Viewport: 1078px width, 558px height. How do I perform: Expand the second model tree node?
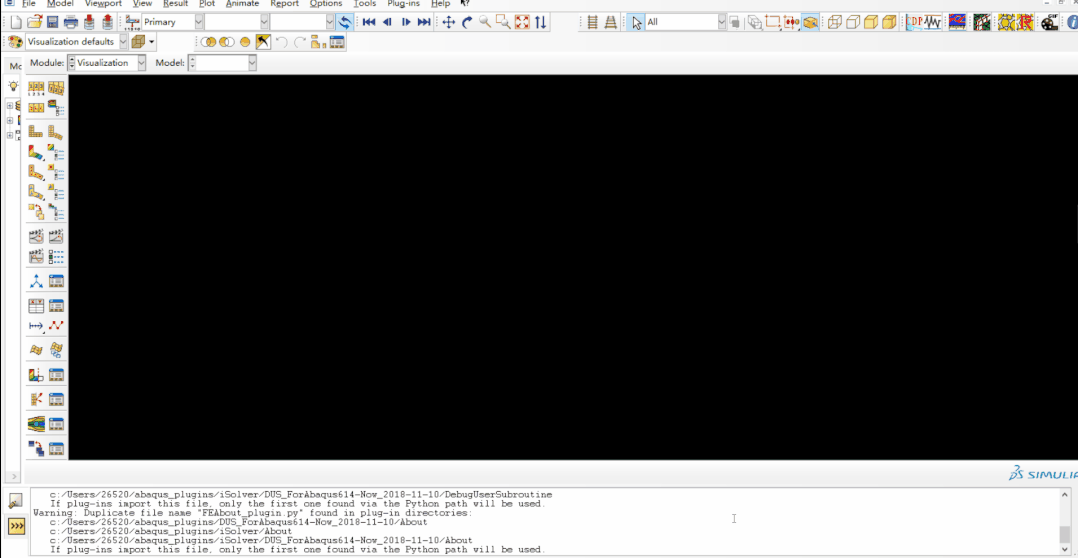click(10, 120)
